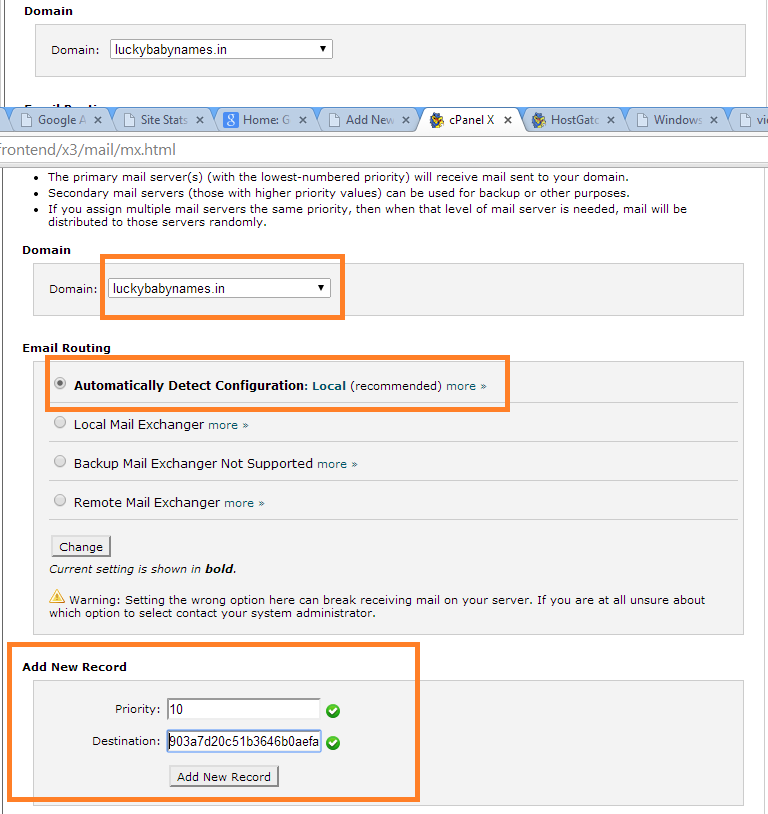
Task: Open the Windows browser tab
Action: pos(676,120)
